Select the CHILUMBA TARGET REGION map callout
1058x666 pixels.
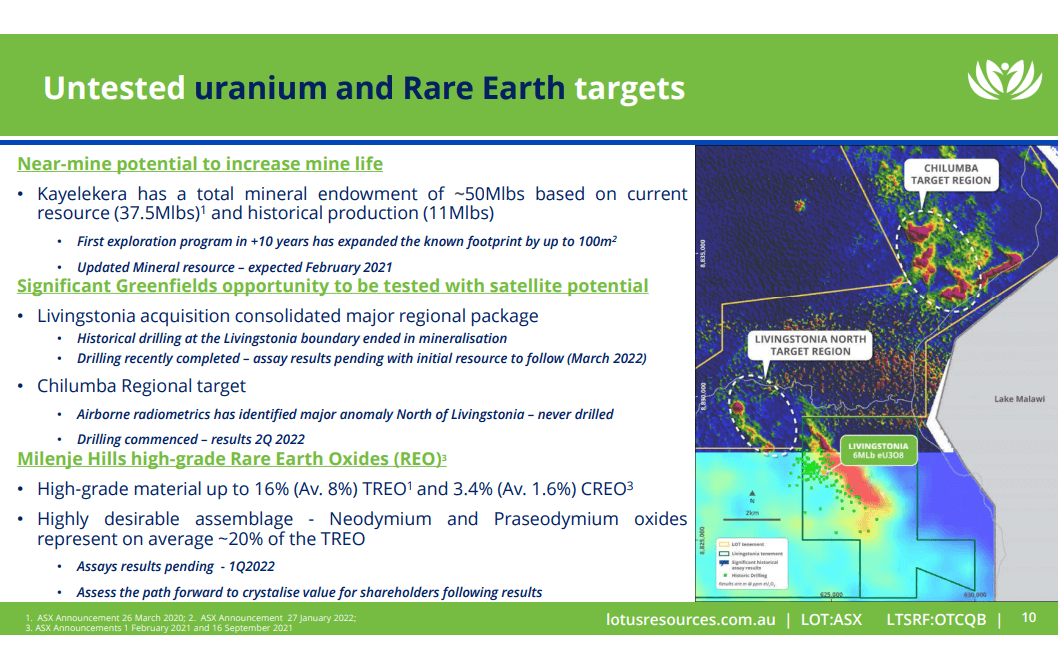[x=950, y=174]
